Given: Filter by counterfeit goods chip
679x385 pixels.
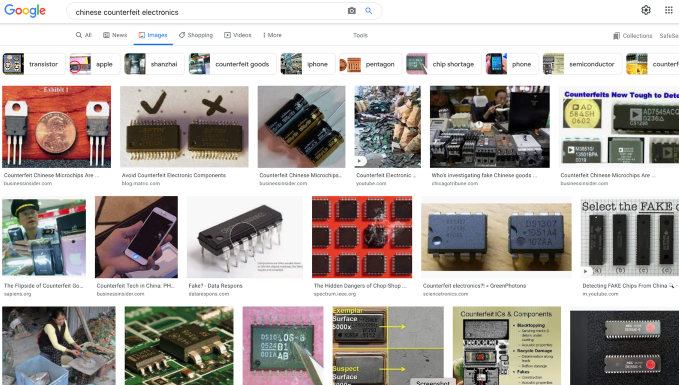Looking at the screenshot, I should [x=233, y=64].
